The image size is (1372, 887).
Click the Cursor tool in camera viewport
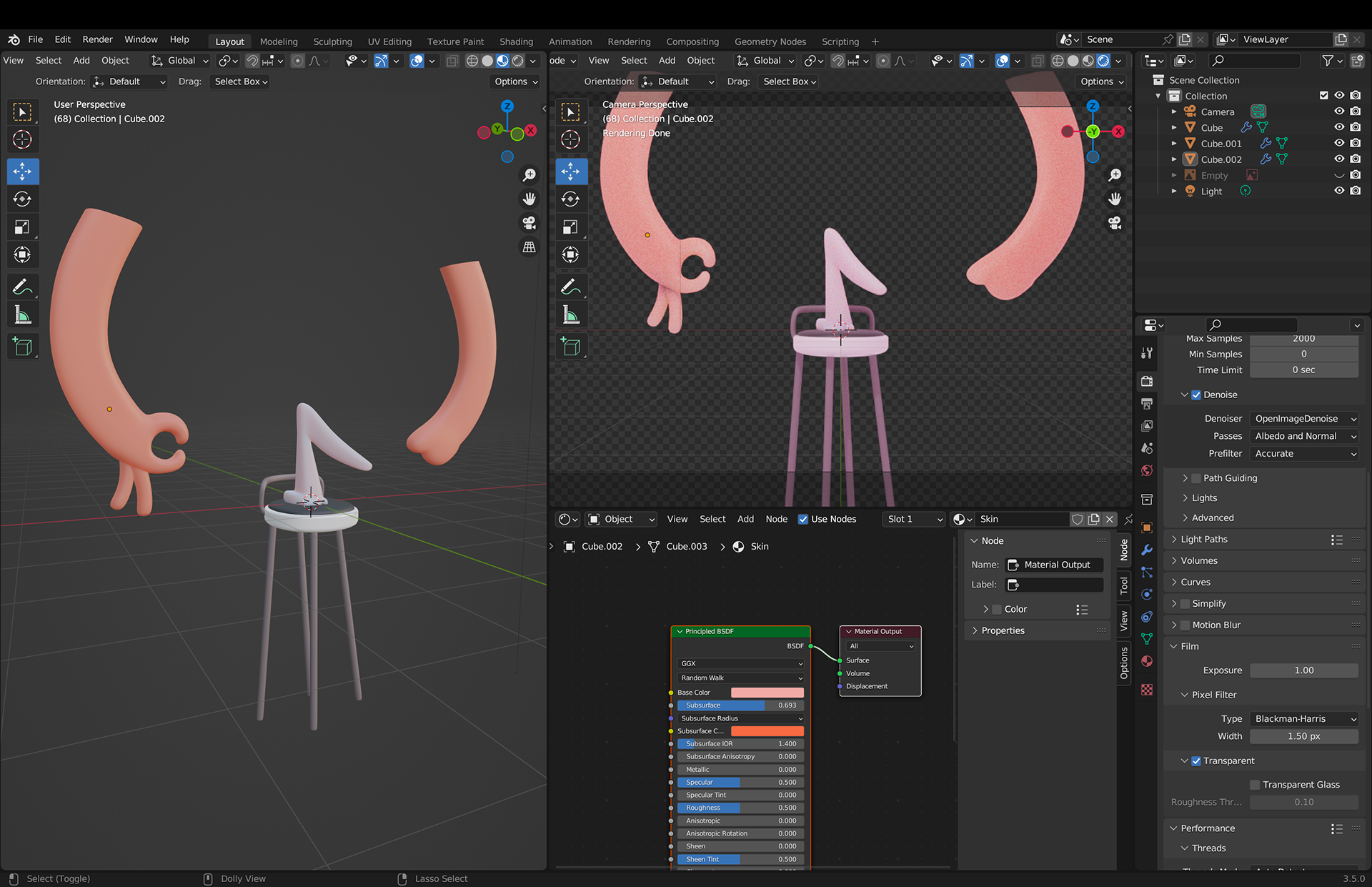point(570,139)
